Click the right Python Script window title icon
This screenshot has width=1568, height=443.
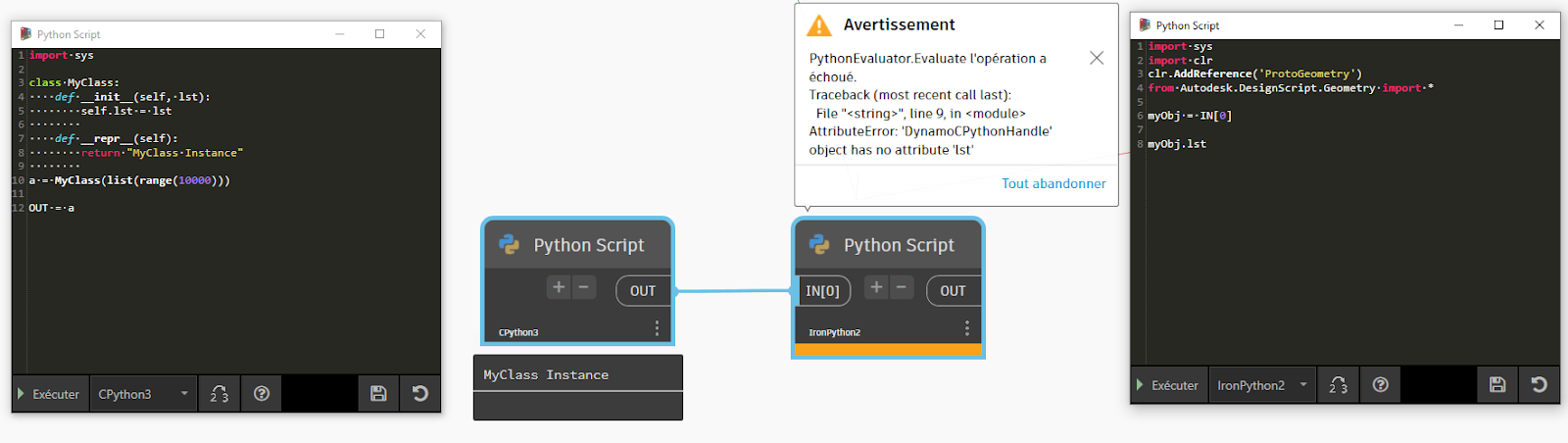1145,25
